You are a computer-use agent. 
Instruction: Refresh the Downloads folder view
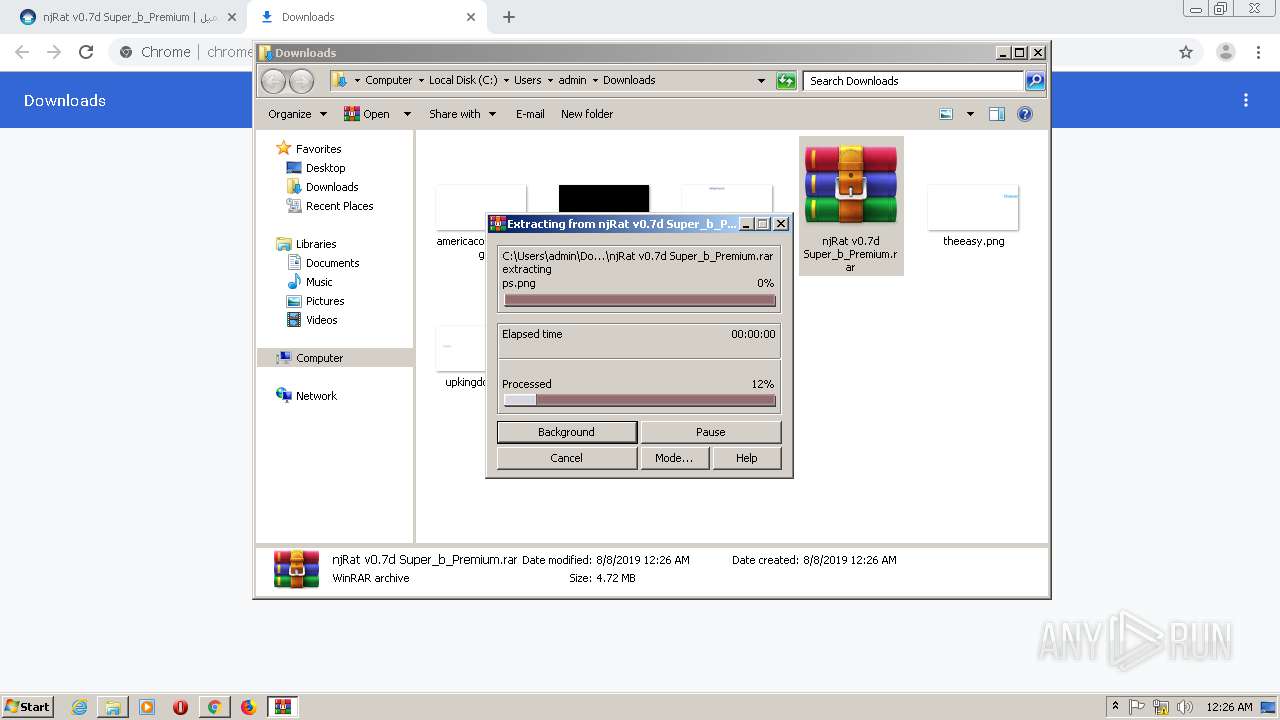pos(786,81)
